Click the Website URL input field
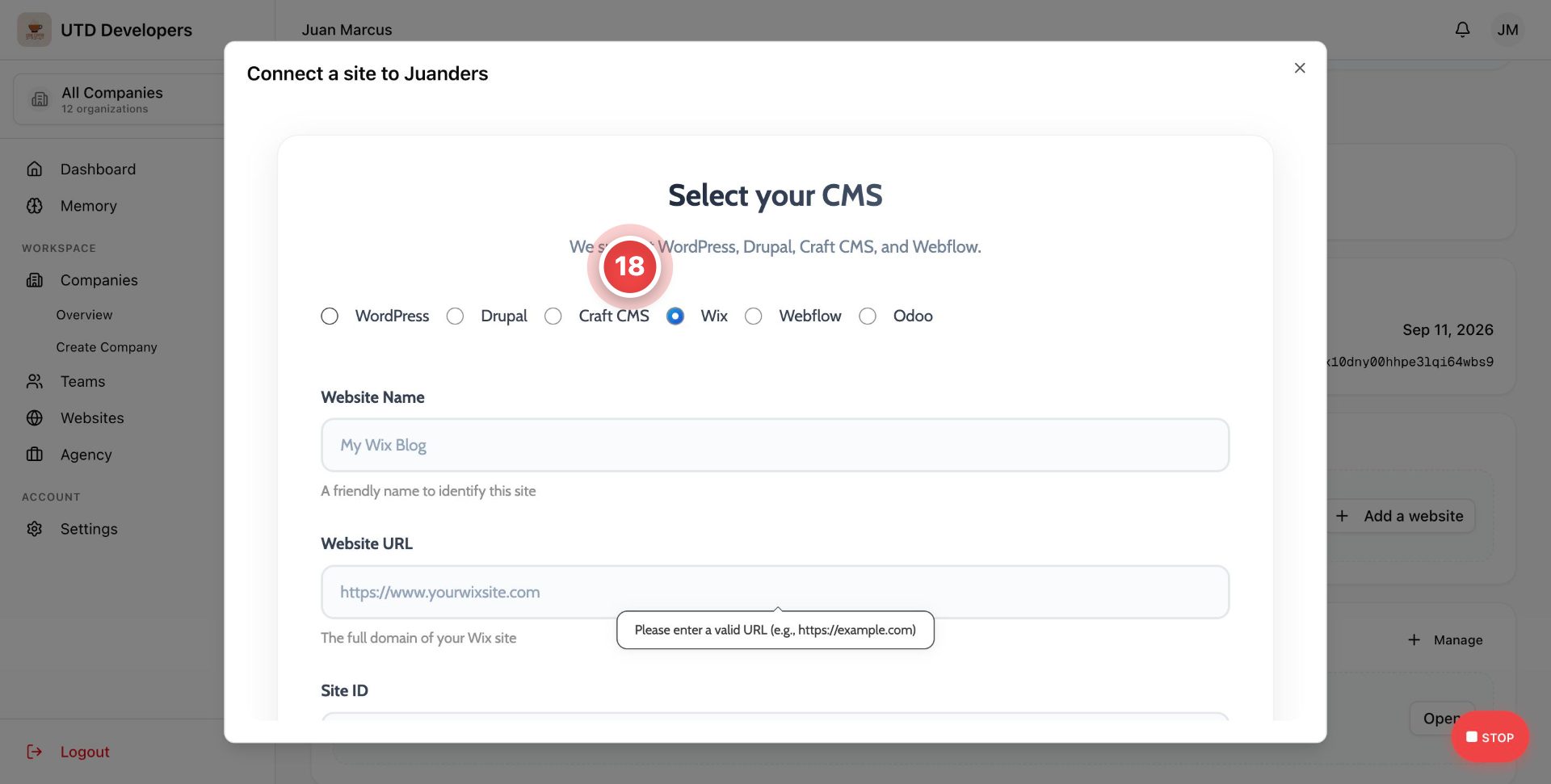 (775, 592)
